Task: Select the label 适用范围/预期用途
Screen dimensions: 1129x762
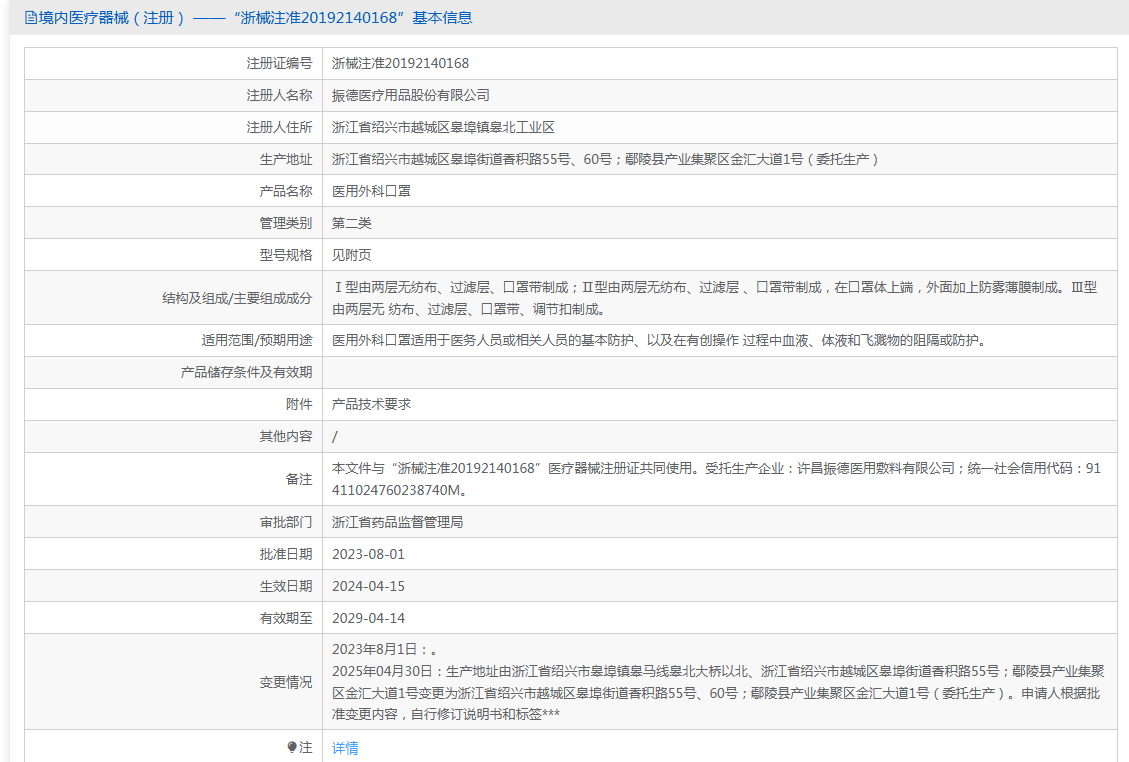Action: tap(257, 341)
